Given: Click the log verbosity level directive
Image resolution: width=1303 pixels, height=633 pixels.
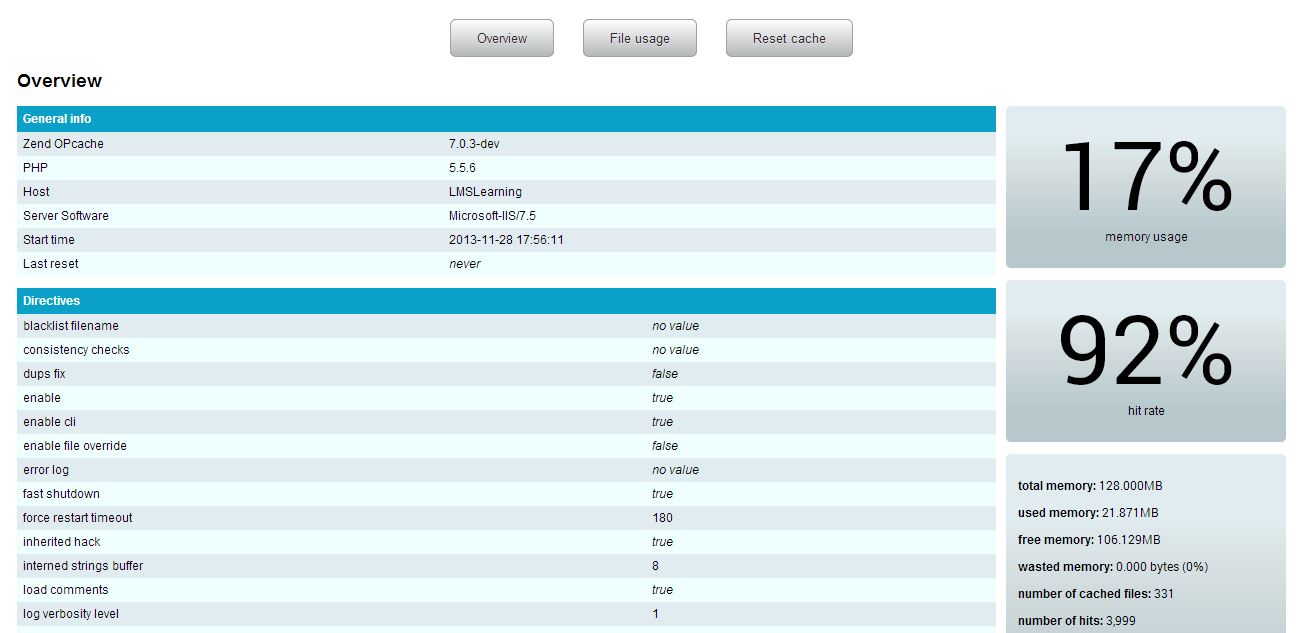Looking at the screenshot, I should coord(71,614).
